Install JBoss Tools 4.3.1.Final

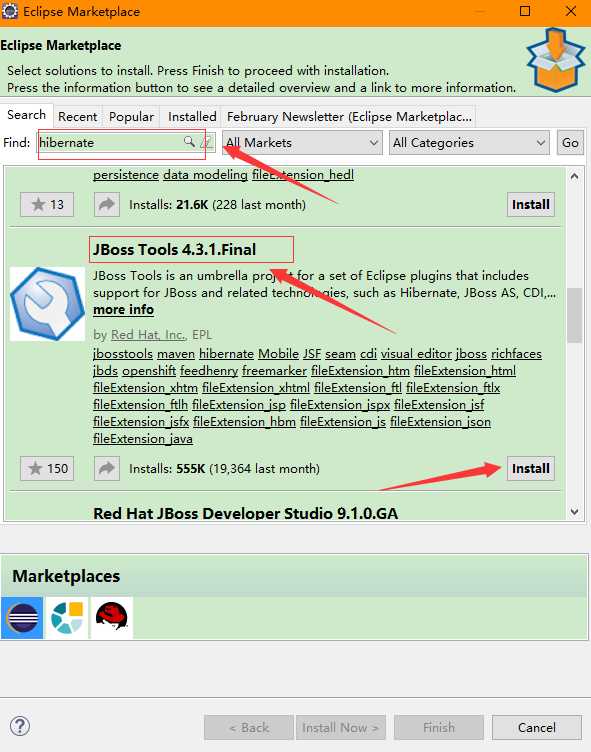coord(531,469)
